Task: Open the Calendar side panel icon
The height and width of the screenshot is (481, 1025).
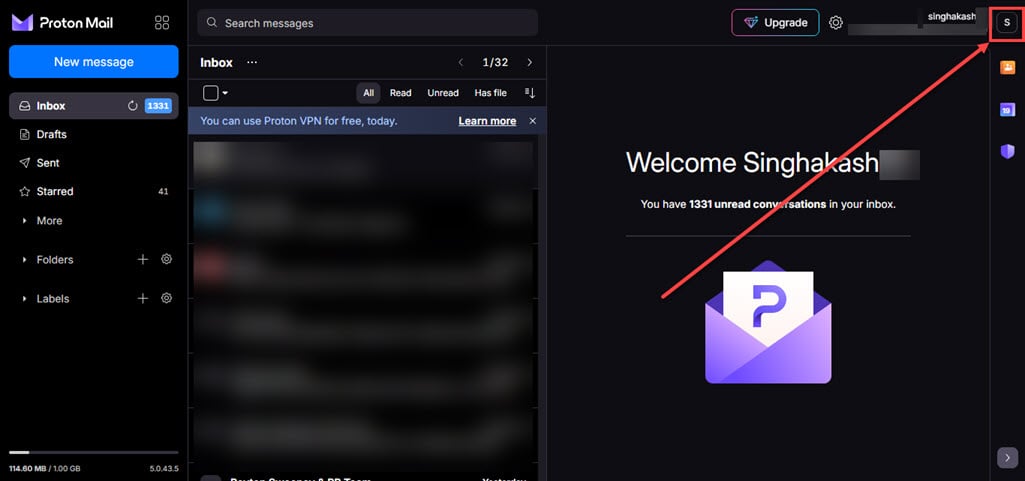Action: [x=1007, y=110]
